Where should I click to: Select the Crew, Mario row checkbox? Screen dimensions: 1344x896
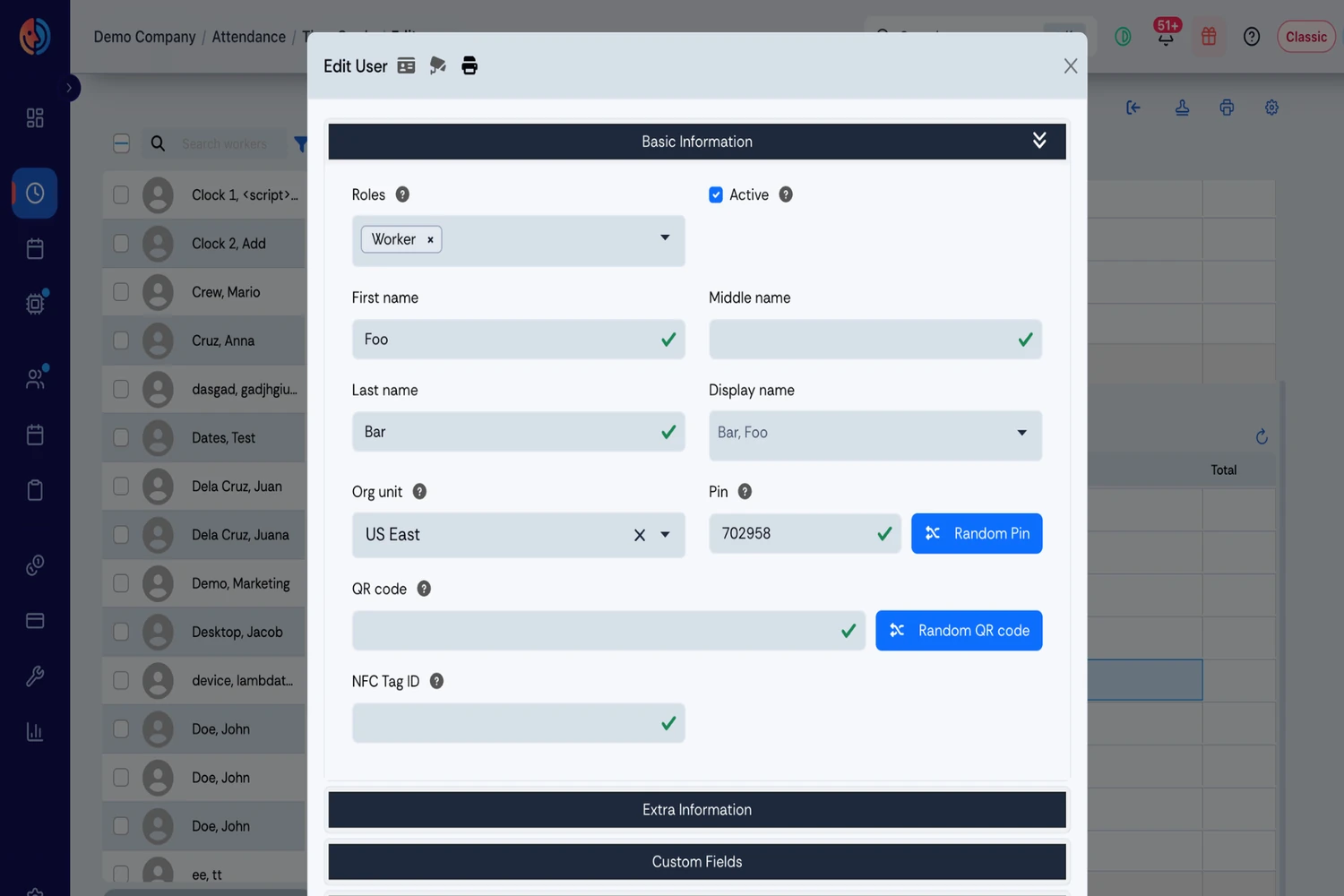pos(121,292)
